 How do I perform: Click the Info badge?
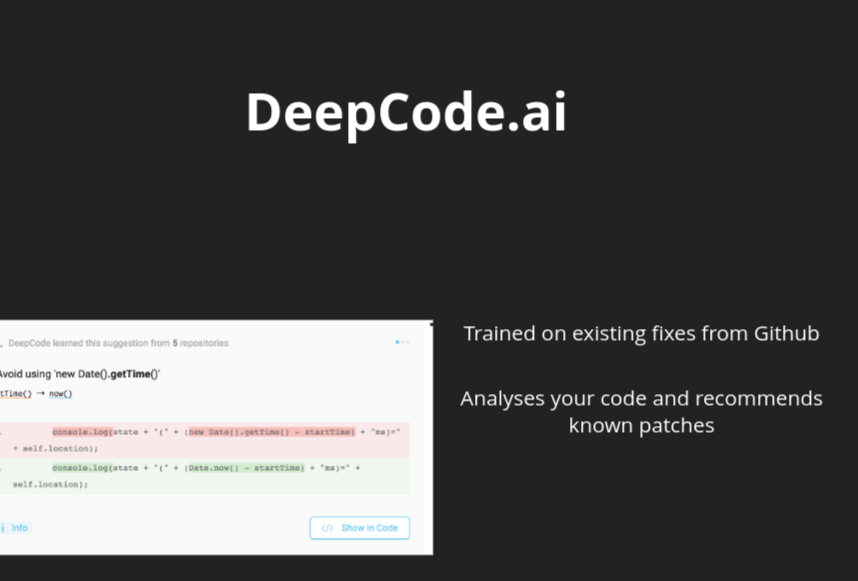(x=16, y=528)
